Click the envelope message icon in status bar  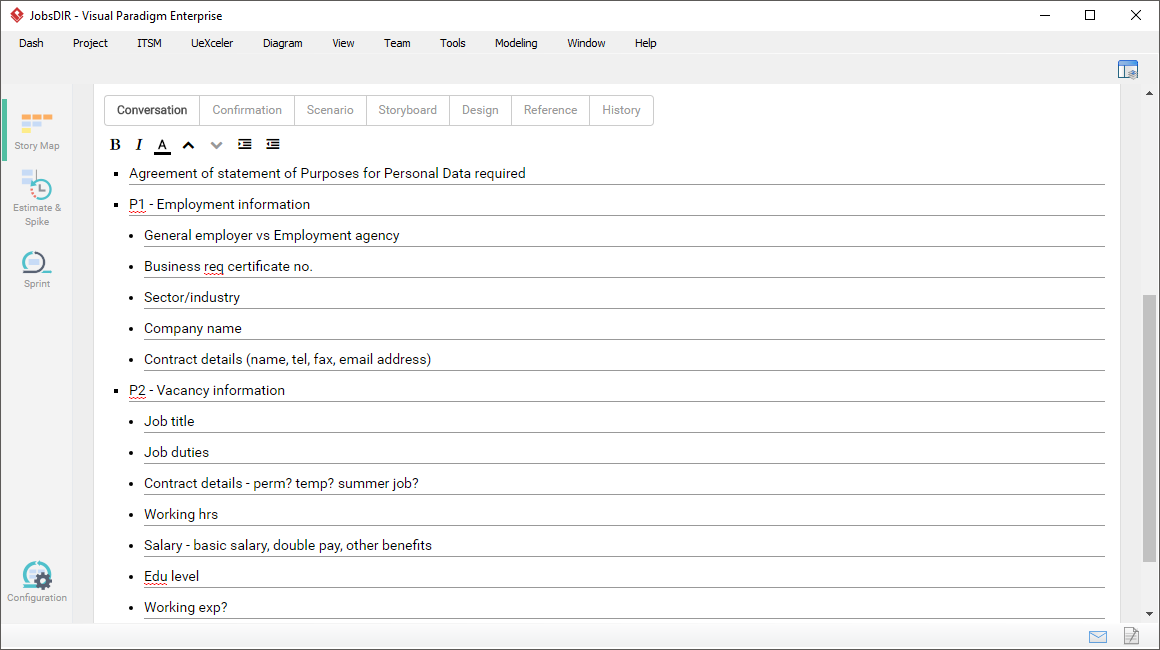click(1098, 636)
